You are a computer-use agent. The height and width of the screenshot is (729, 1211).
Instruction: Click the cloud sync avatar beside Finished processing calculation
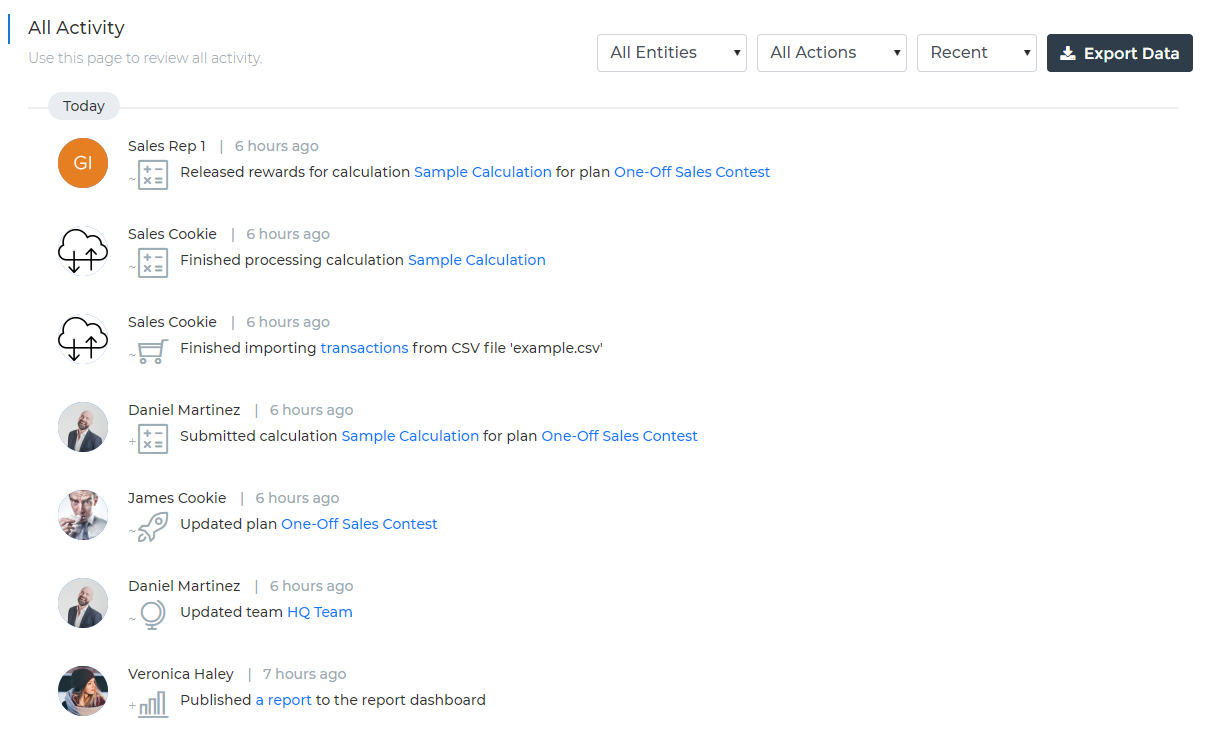tap(83, 251)
